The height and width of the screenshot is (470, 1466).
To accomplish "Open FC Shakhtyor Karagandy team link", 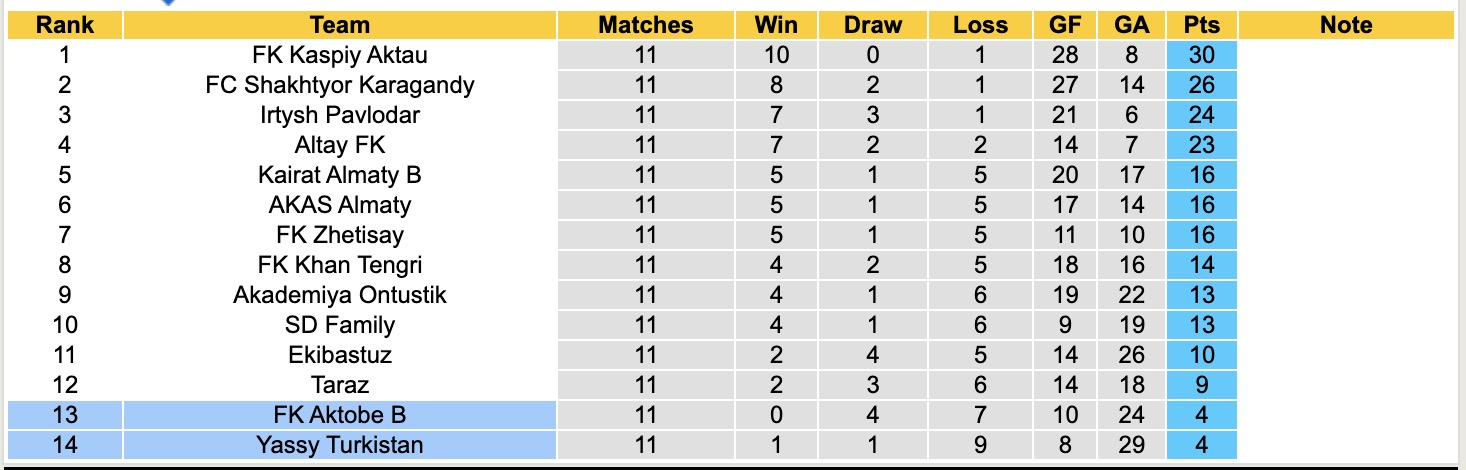I will [340, 85].
